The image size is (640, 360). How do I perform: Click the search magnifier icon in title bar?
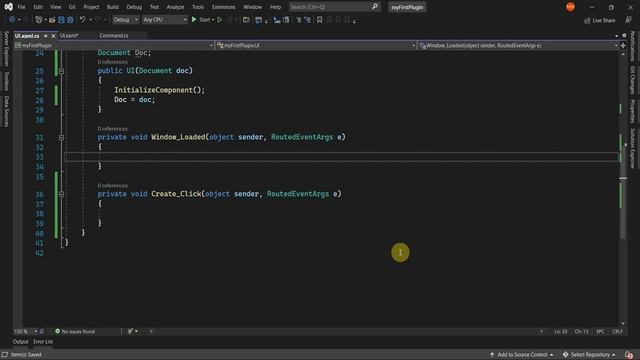point(375,7)
